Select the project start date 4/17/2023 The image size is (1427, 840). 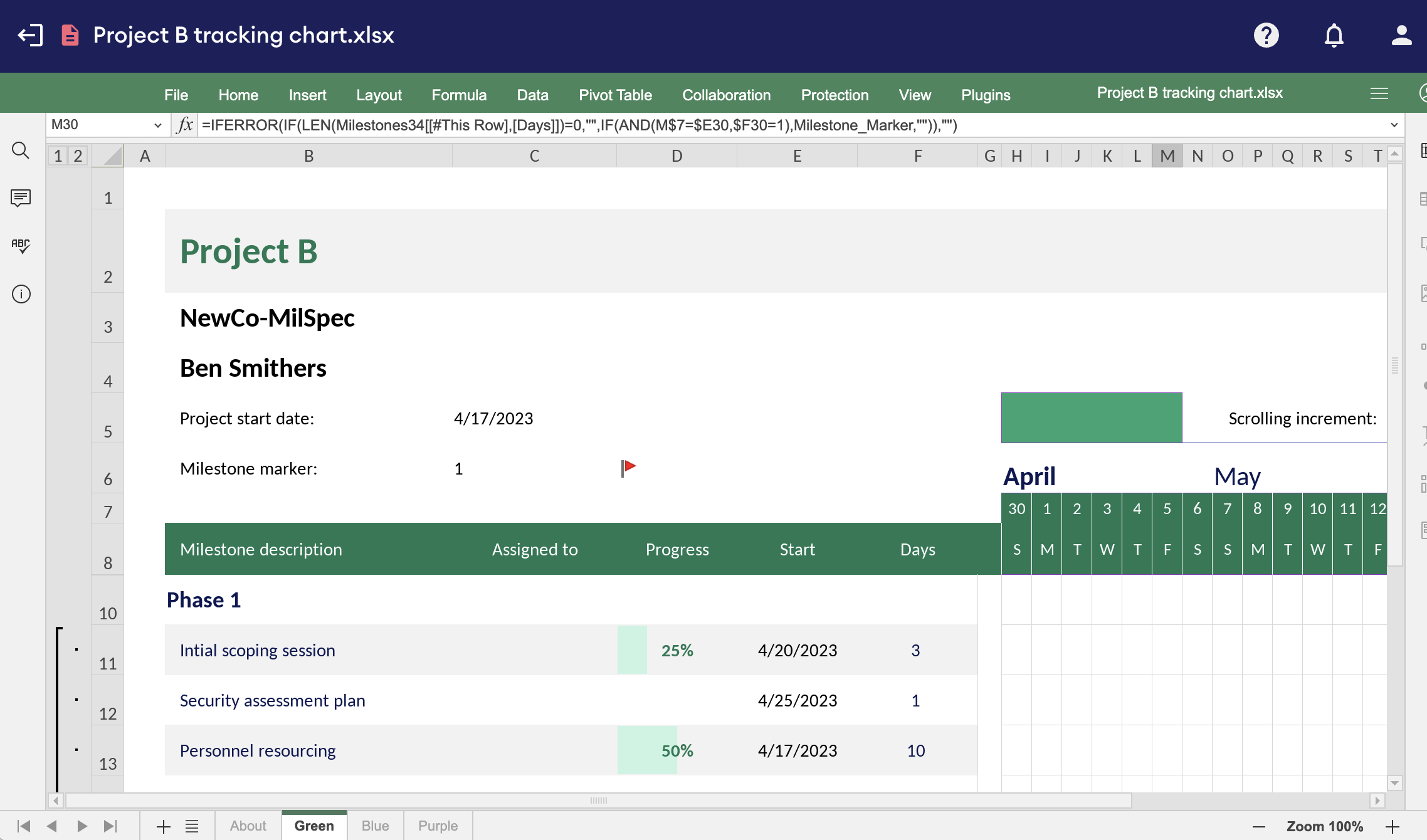click(x=493, y=418)
